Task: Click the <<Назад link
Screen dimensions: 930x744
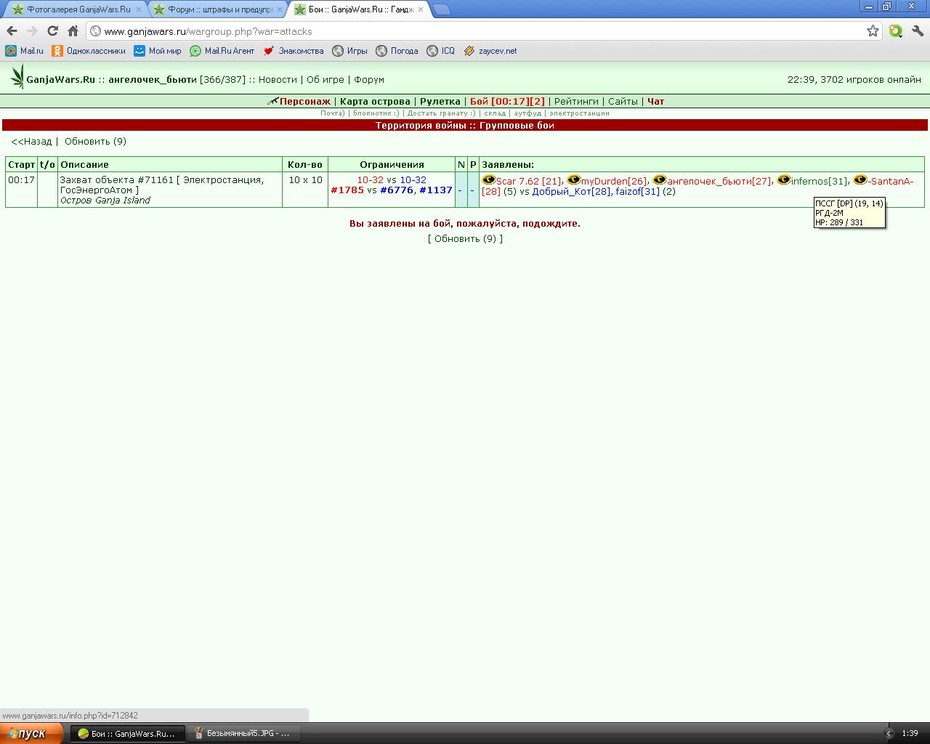Action: tap(31, 141)
